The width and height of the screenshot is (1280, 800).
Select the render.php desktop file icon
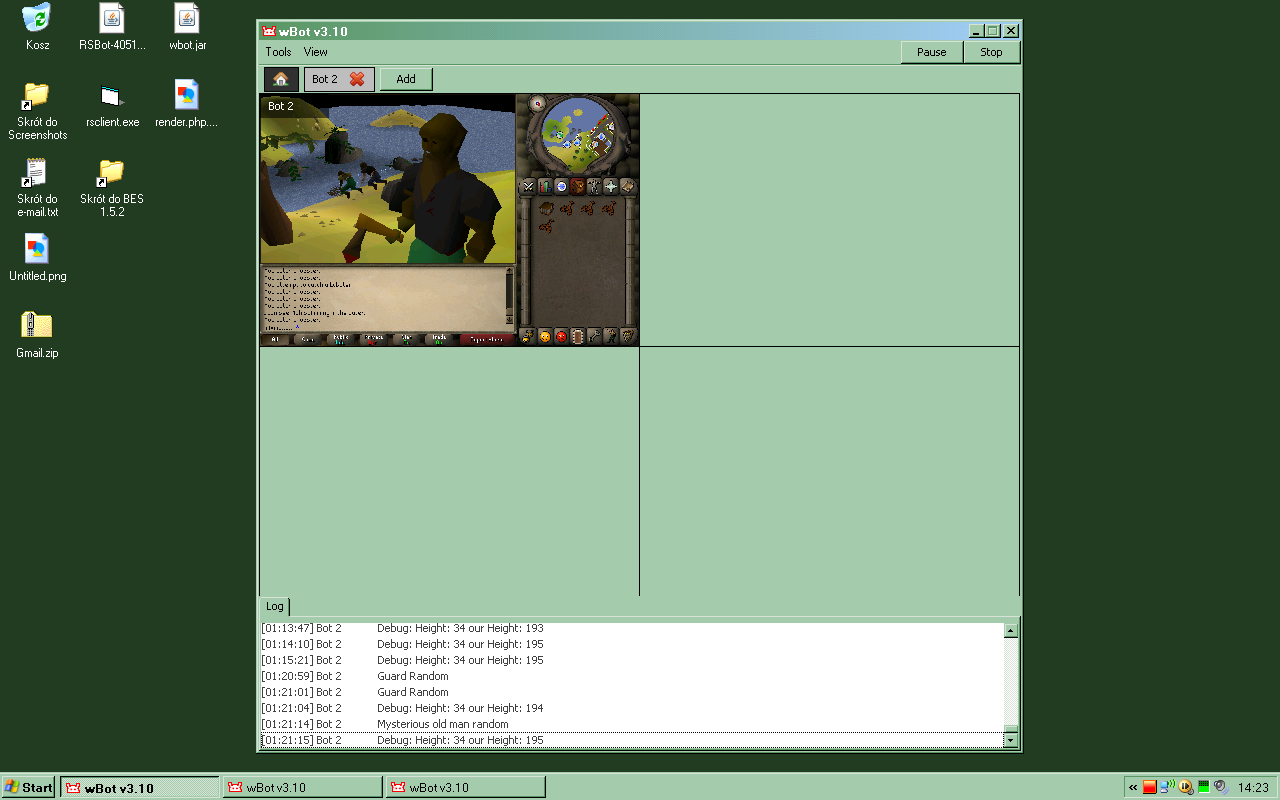pos(187,105)
